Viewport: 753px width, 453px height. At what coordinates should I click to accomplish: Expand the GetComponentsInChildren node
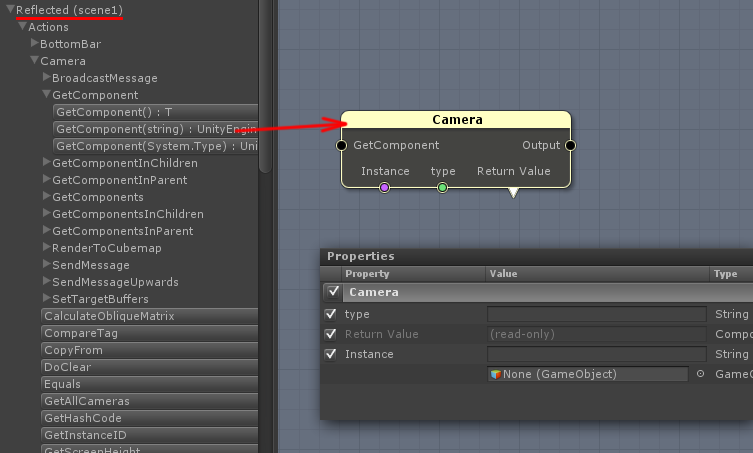47,213
